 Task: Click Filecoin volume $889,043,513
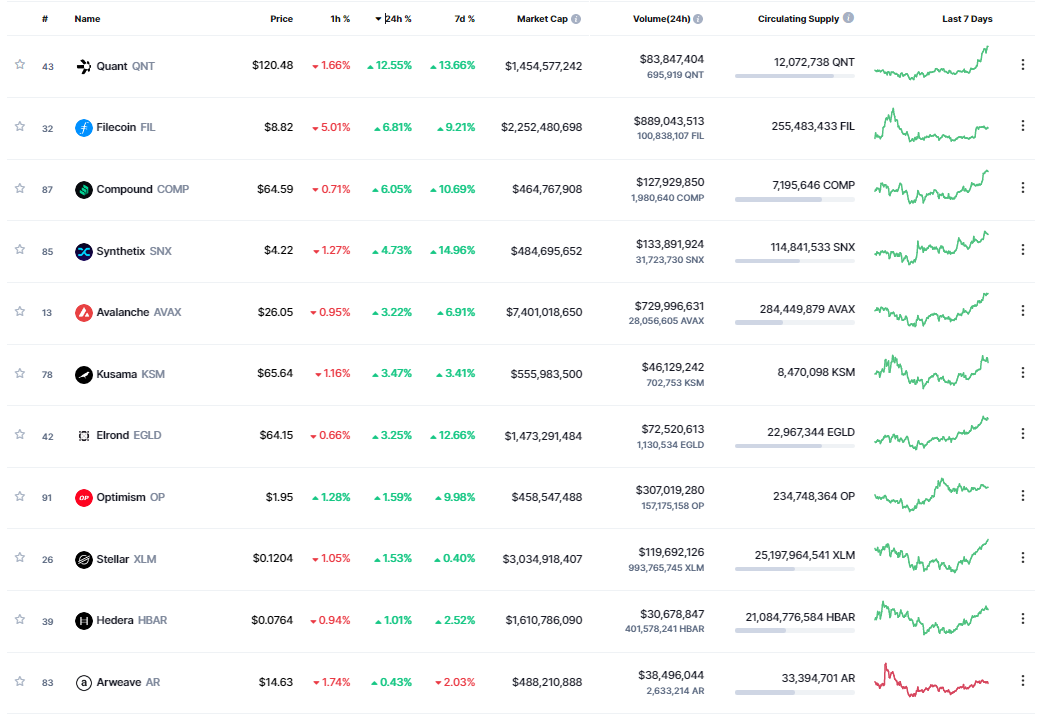[x=669, y=121]
